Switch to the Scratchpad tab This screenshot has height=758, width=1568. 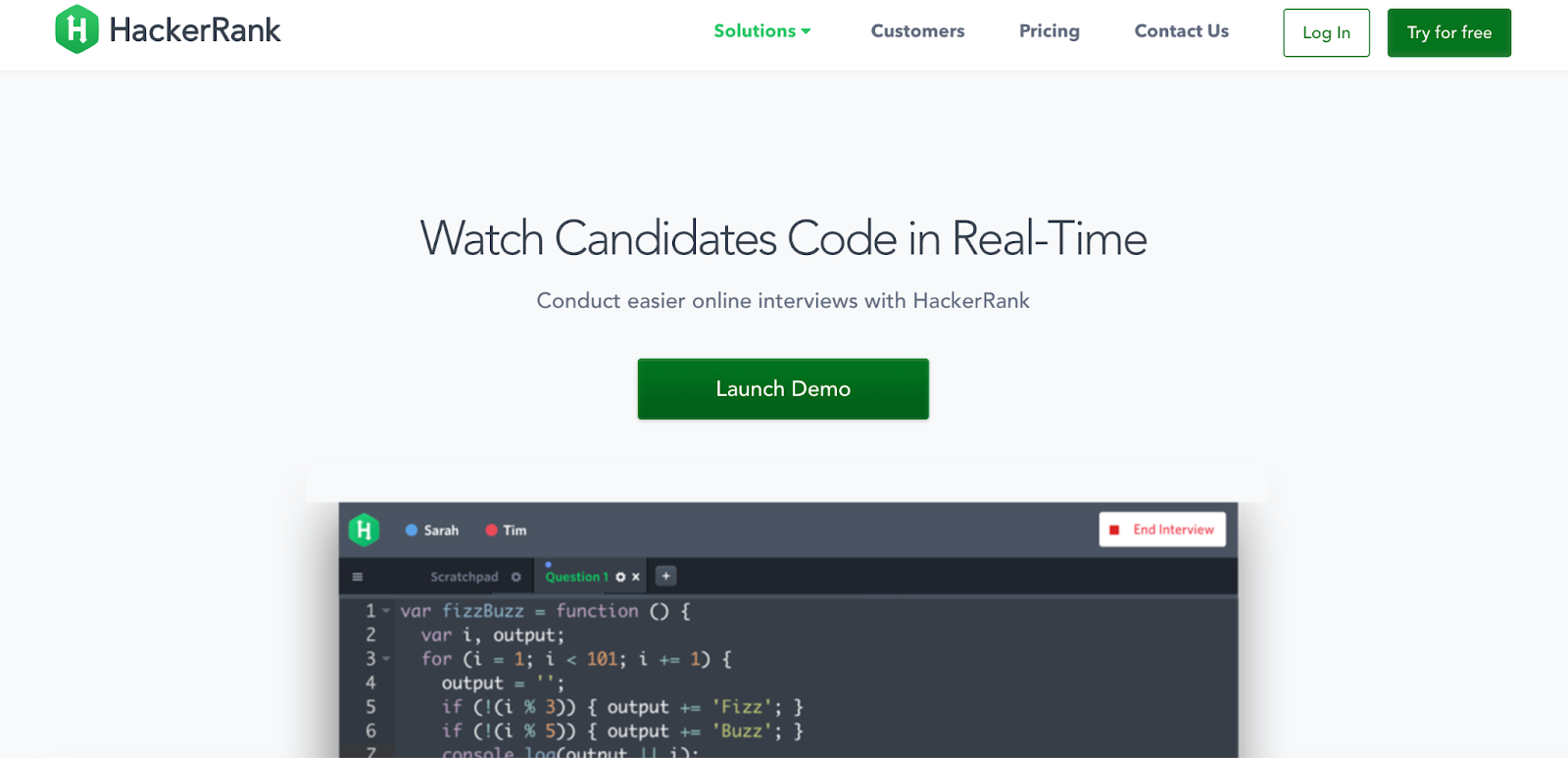[x=465, y=577]
